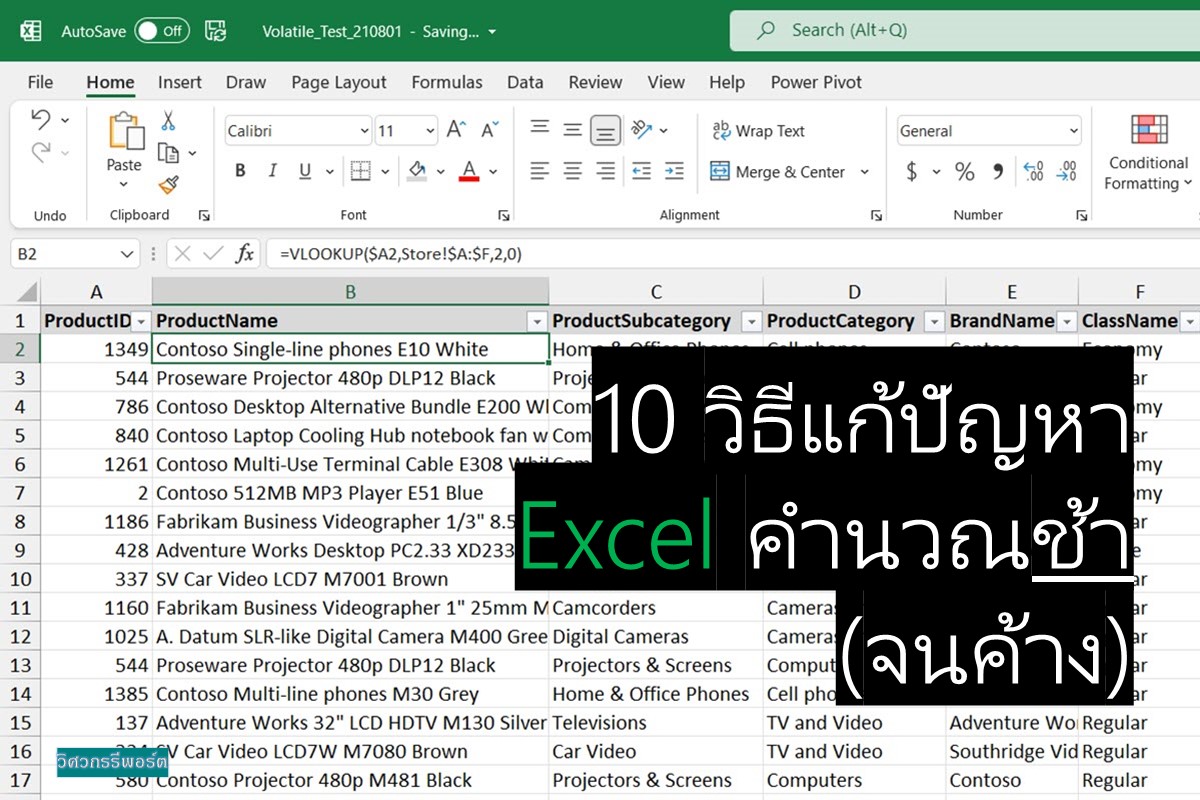The image size is (1200, 800).
Task: Expand the Undo history dropdown
Action: [x=65, y=120]
